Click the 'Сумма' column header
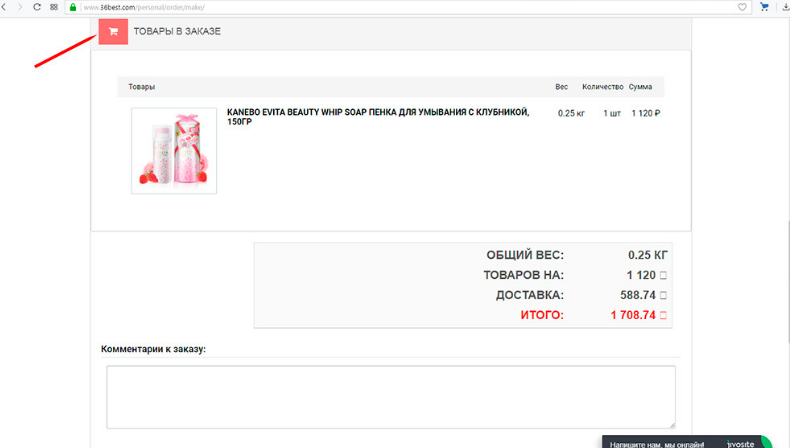Screen dimensions: 790x448 pyautogui.click(x=640, y=87)
